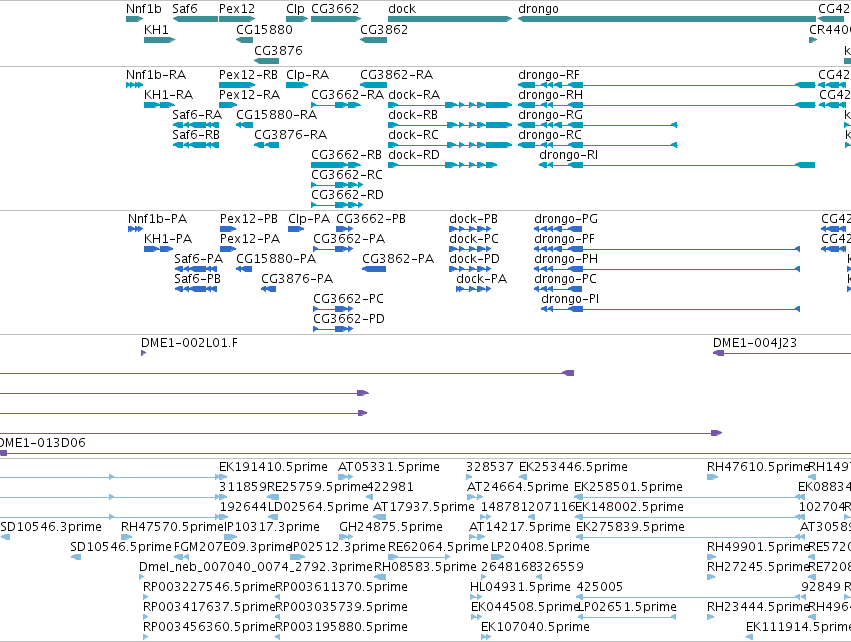
Task: Click the CG3662-RA transcript label
Action: click(347, 94)
